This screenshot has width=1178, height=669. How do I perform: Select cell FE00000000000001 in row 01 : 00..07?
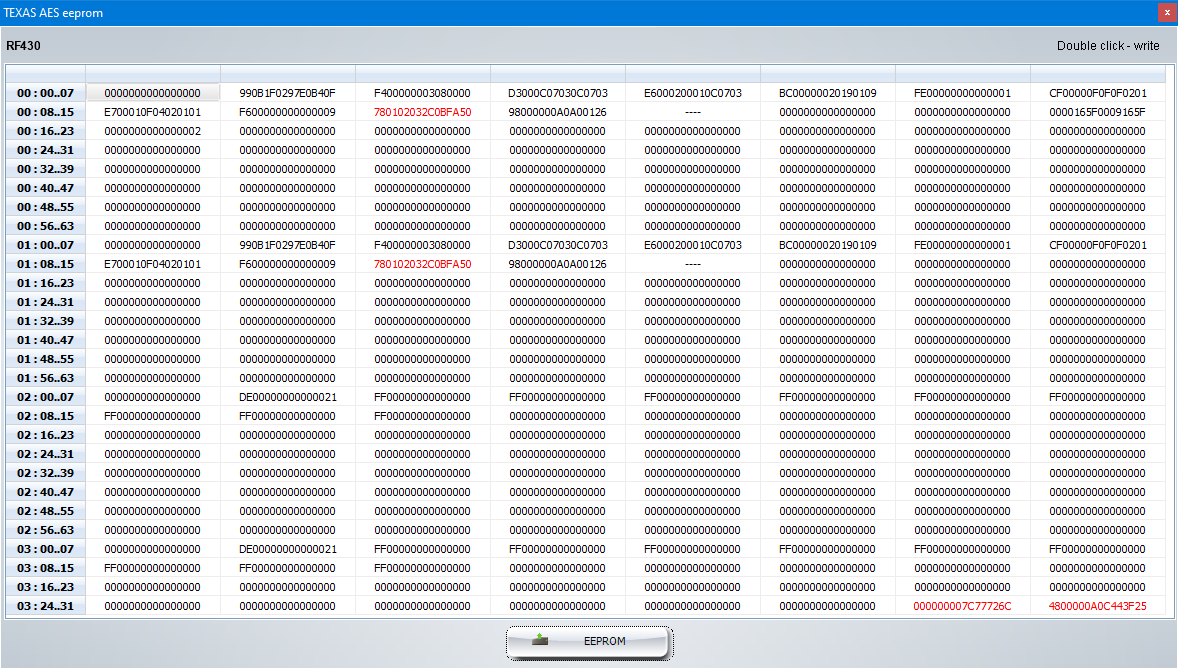tap(962, 245)
